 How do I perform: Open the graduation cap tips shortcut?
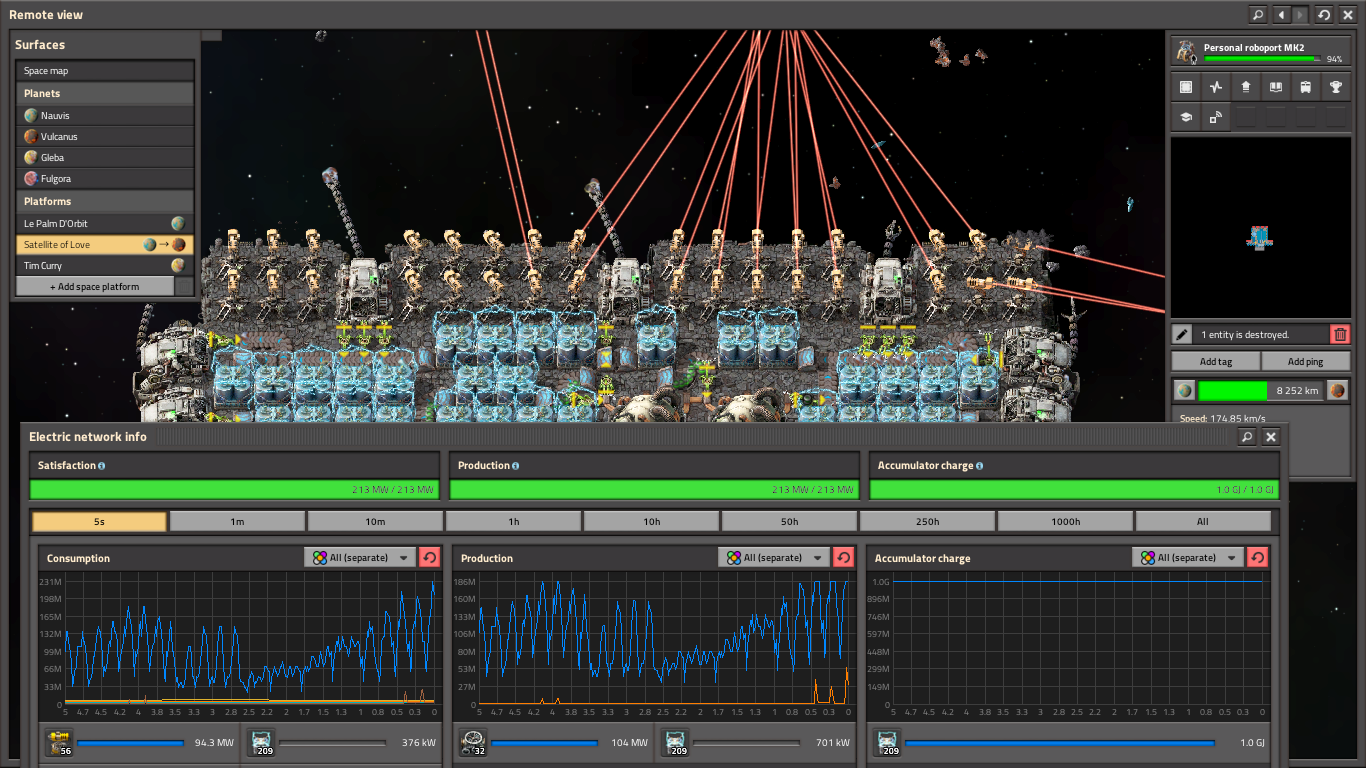[1186, 117]
